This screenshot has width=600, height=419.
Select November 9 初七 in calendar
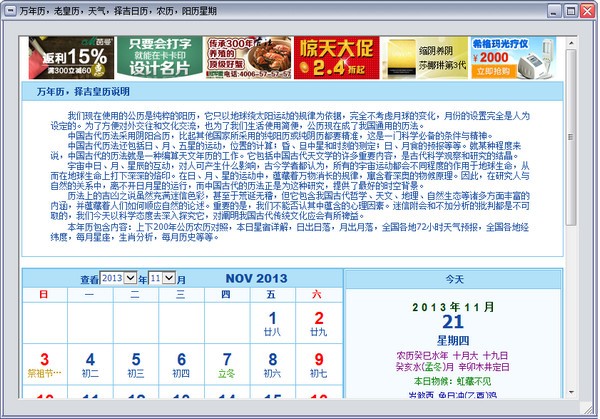coord(318,364)
